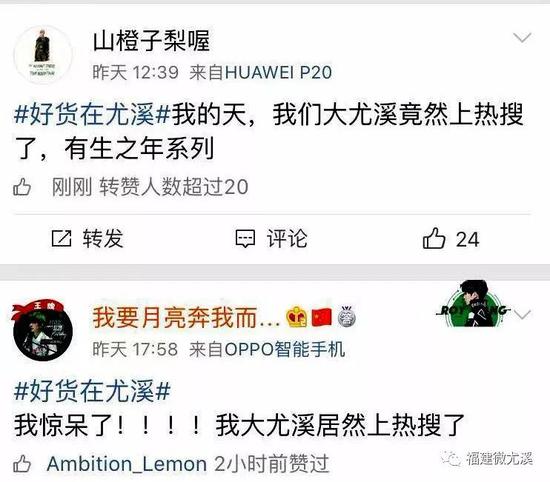
Task: Expand second post options chevron
Action: (523, 315)
